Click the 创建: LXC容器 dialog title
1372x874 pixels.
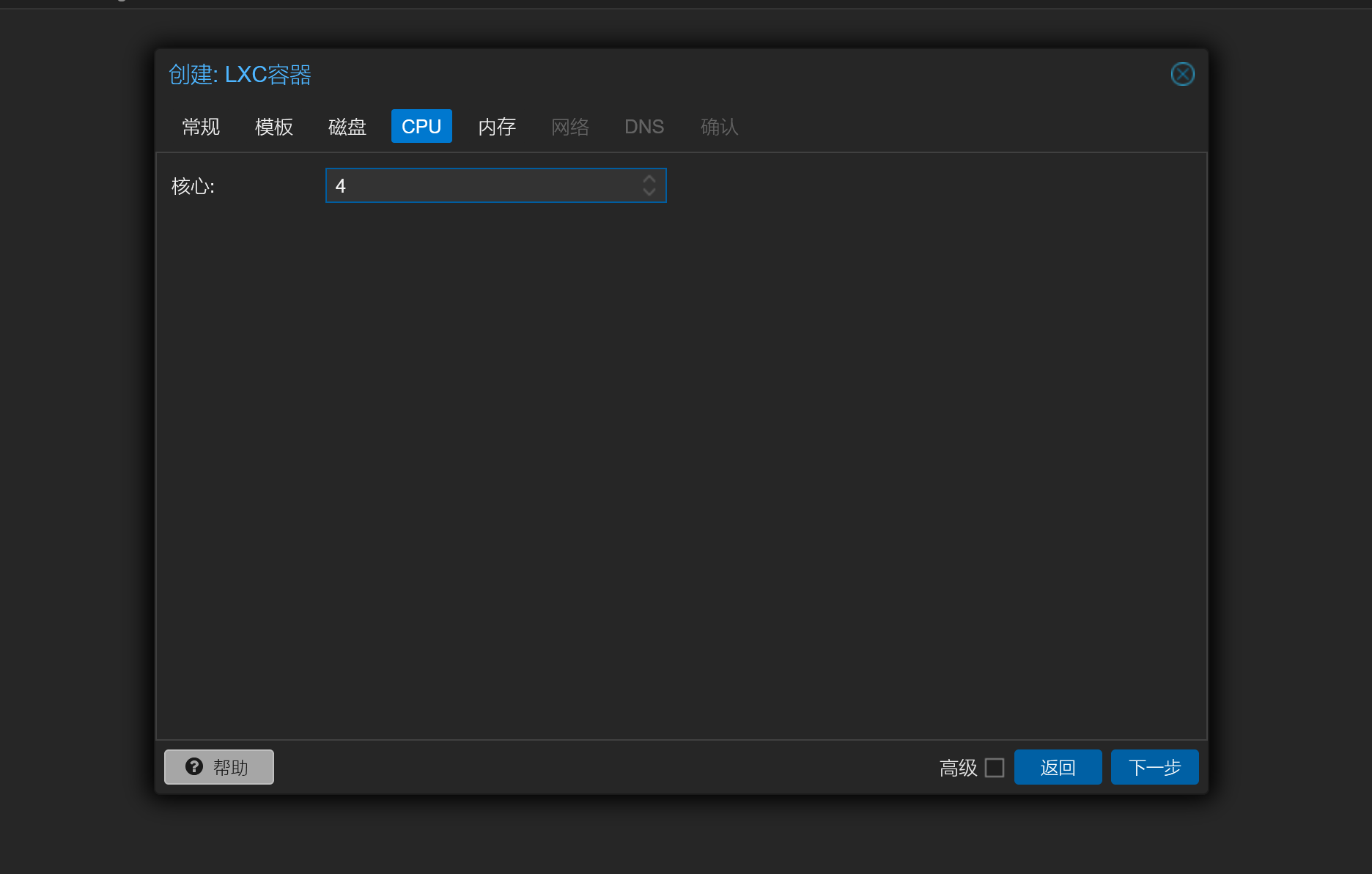(240, 75)
